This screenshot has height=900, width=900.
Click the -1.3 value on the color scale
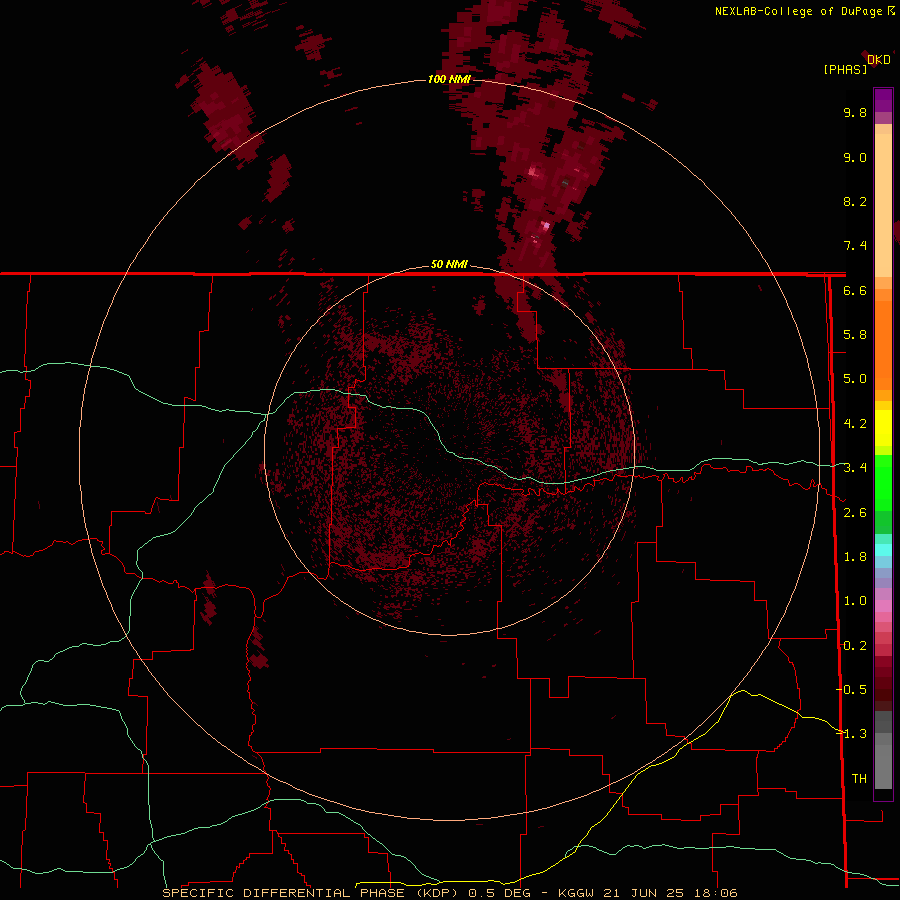(x=852, y=734)
